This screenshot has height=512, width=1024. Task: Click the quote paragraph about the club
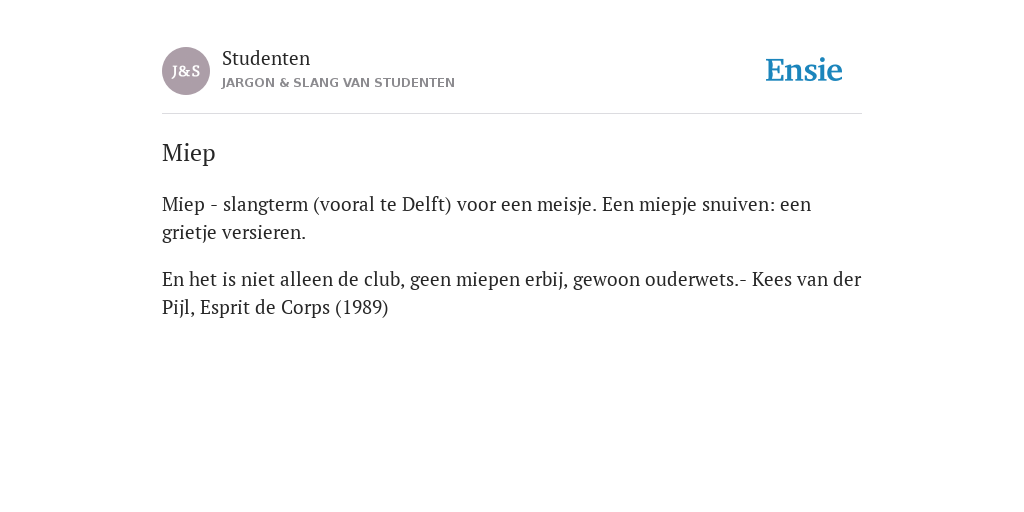(511, 293)
